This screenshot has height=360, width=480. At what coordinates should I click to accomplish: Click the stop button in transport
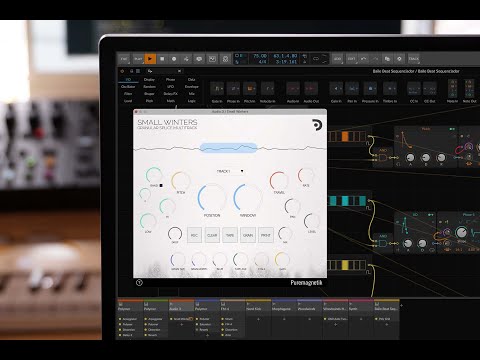coord(162,59)
